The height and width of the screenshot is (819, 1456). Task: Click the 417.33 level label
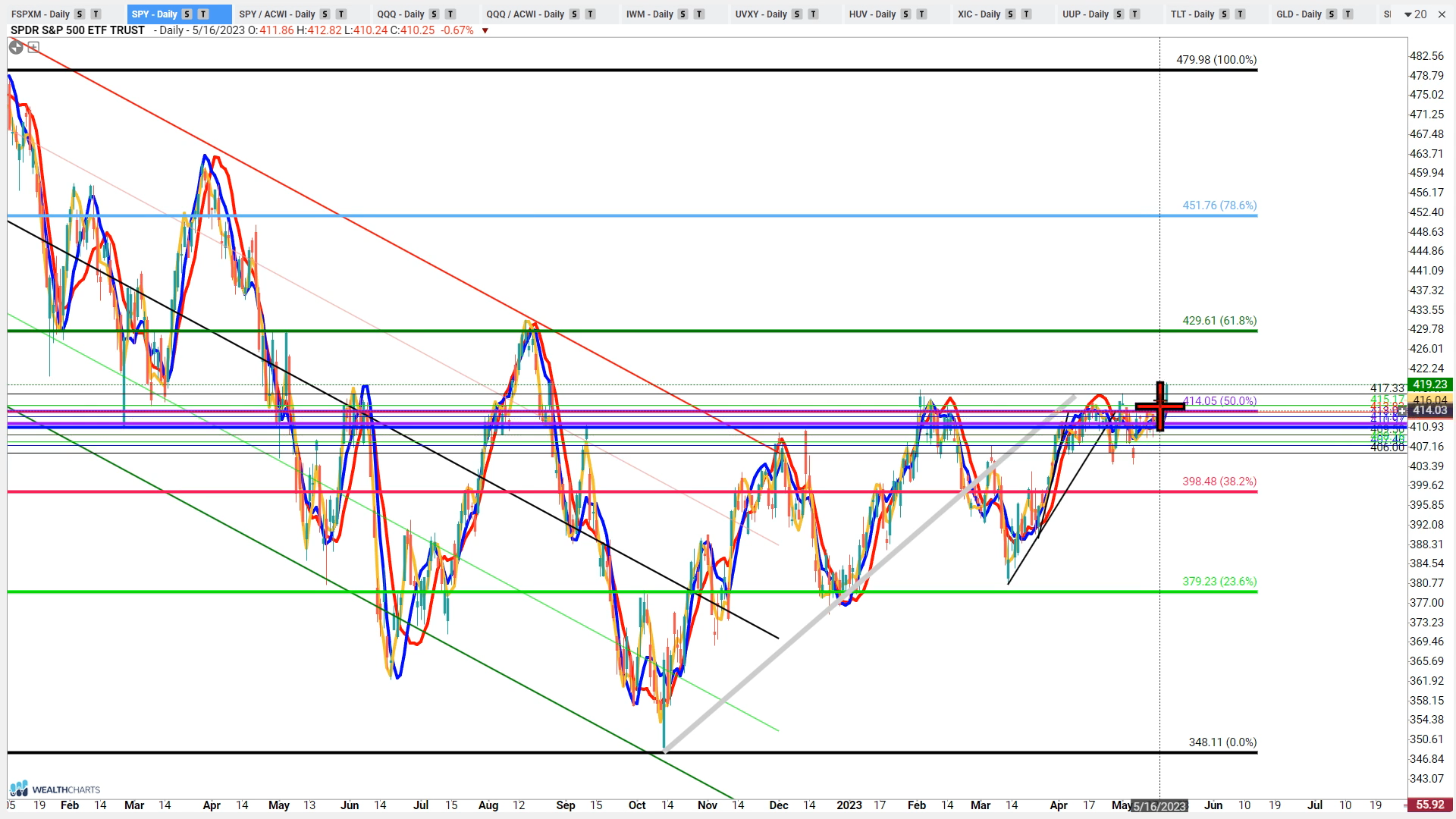point(1387,388)
